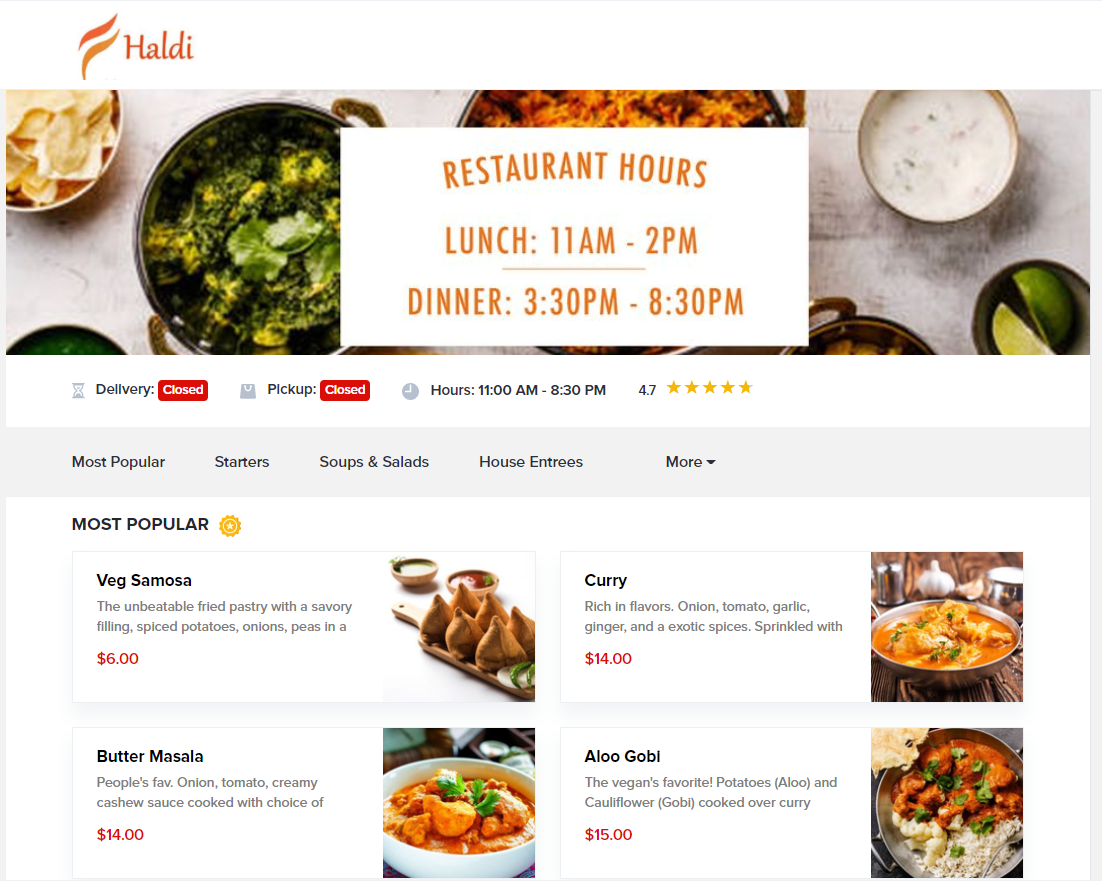Viewport: 1102px width, 881px height.
Task: Click the Delivery Closed badge
Action: [x=183, y=390]
